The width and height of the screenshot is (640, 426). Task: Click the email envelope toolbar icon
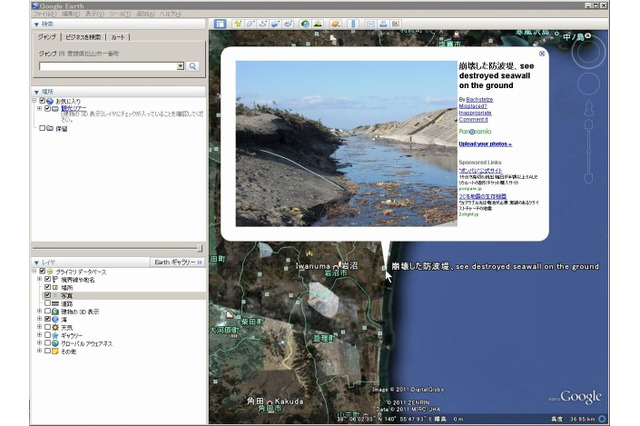coord(370,23)
